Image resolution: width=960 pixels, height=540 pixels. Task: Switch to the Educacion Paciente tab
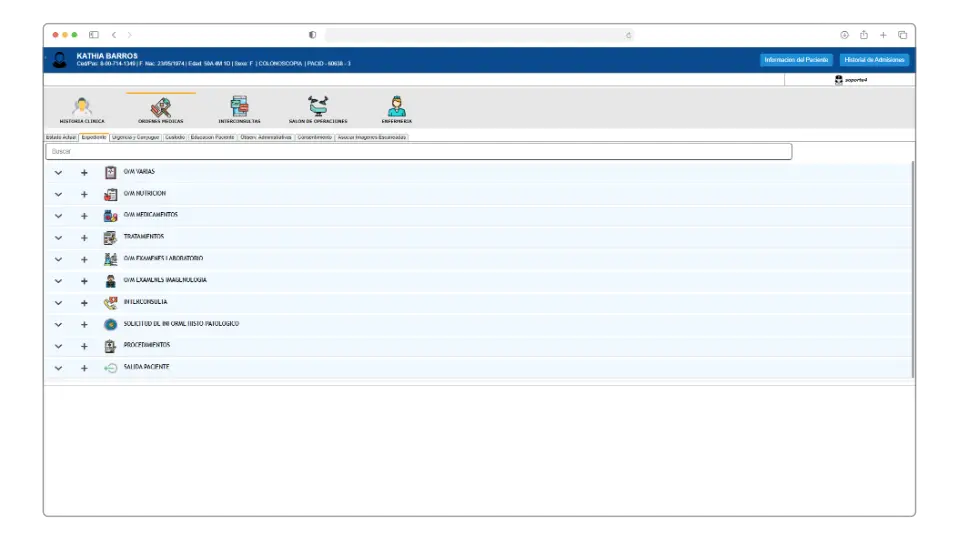(212, 137)
